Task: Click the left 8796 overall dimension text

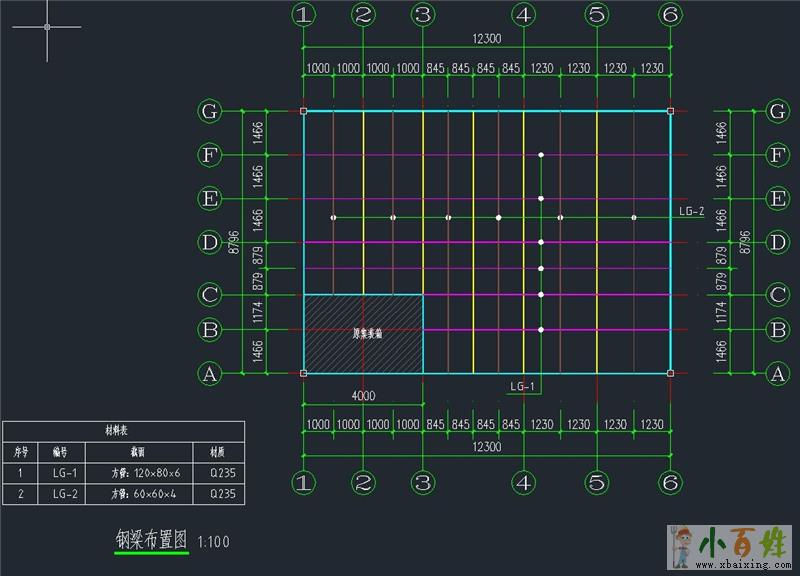Action: click(234, 242)
